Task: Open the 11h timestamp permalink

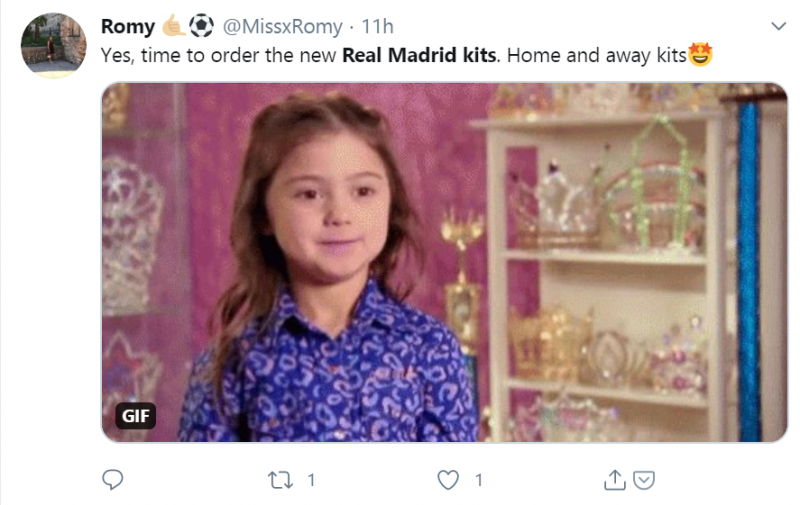Action: [377, 27]
